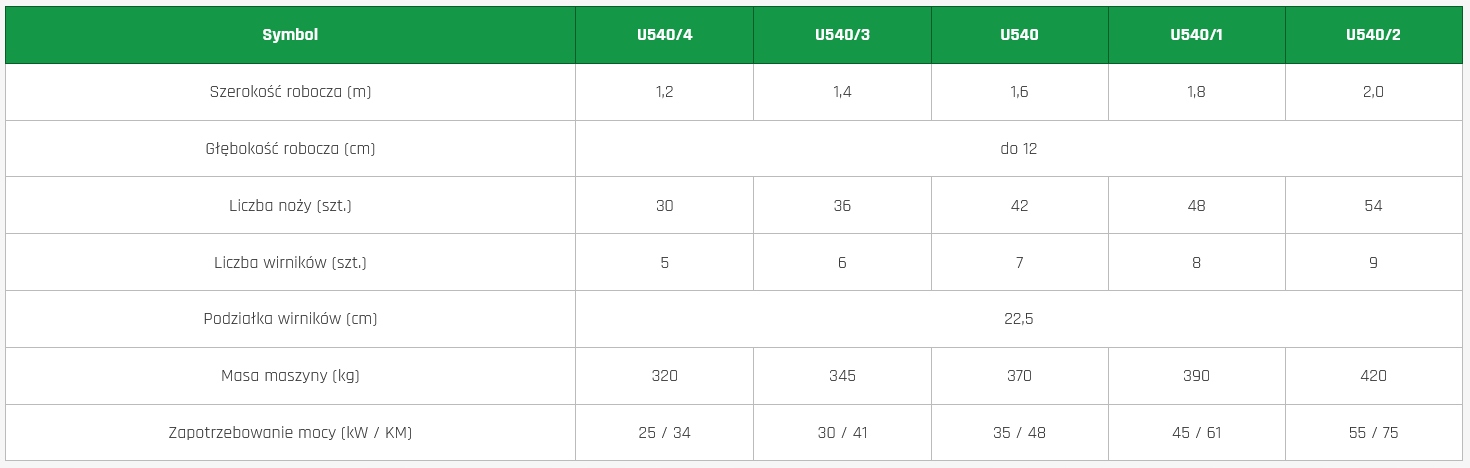Click the Liczba wirników (szt.) row label

(290, 263)
